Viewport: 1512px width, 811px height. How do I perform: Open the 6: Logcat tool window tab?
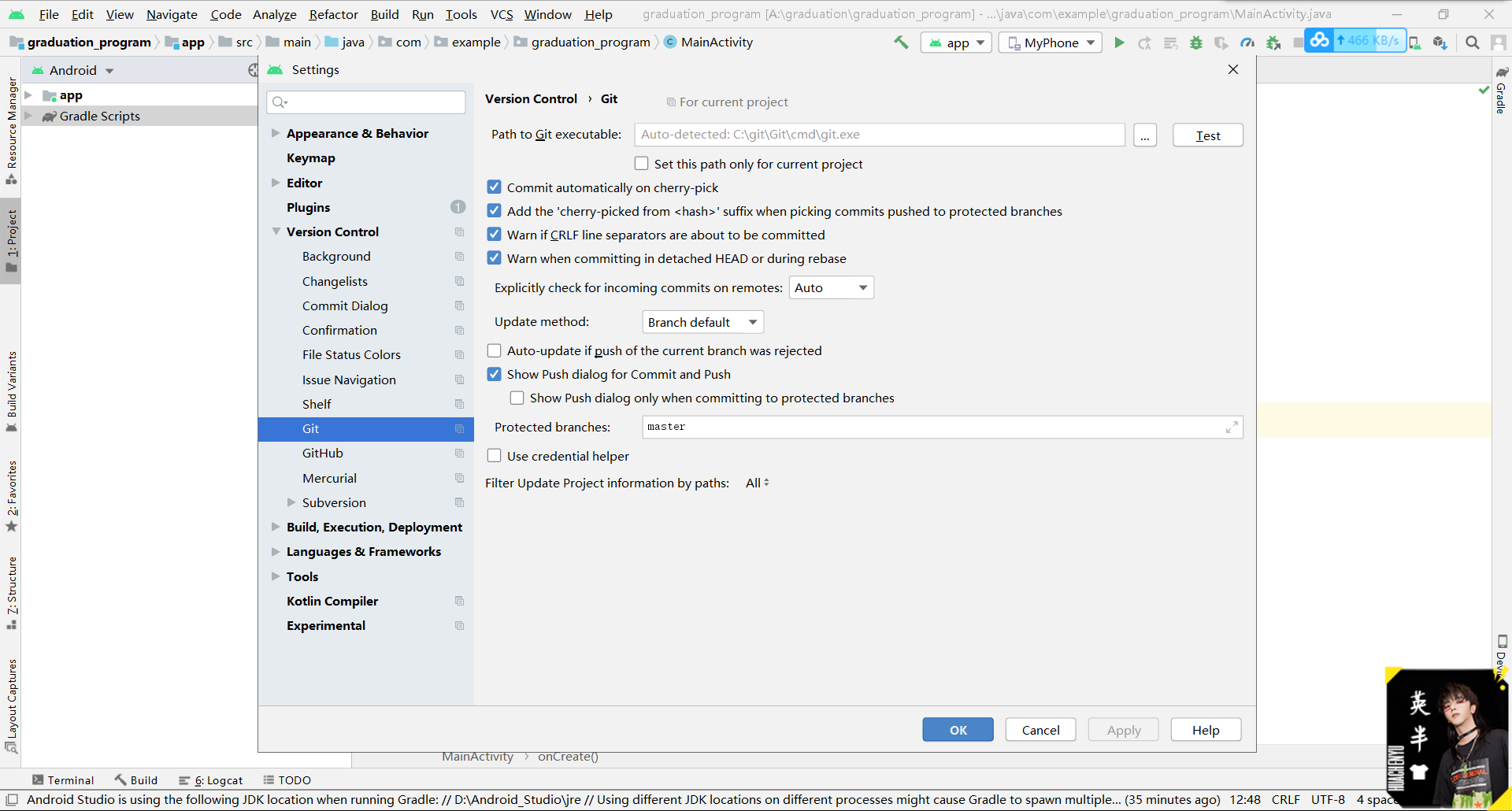coord(210,780)
